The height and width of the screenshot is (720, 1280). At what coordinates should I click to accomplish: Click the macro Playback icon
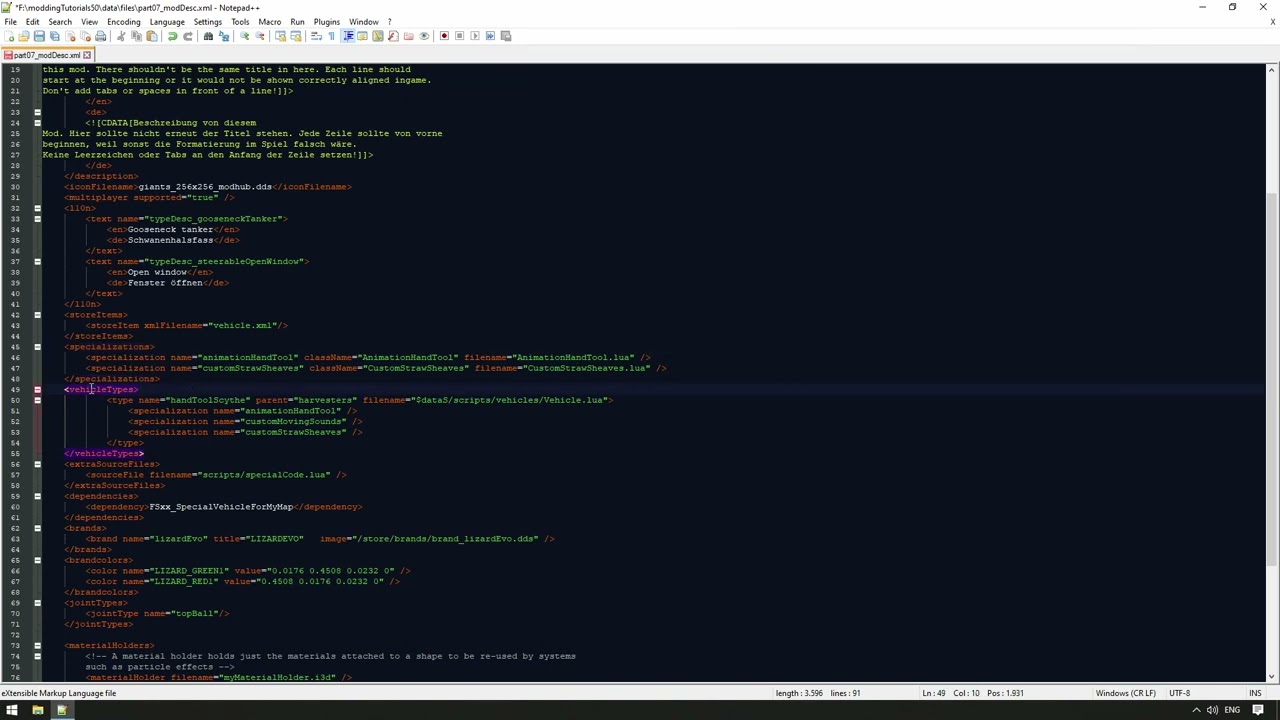tap(474, 36)
